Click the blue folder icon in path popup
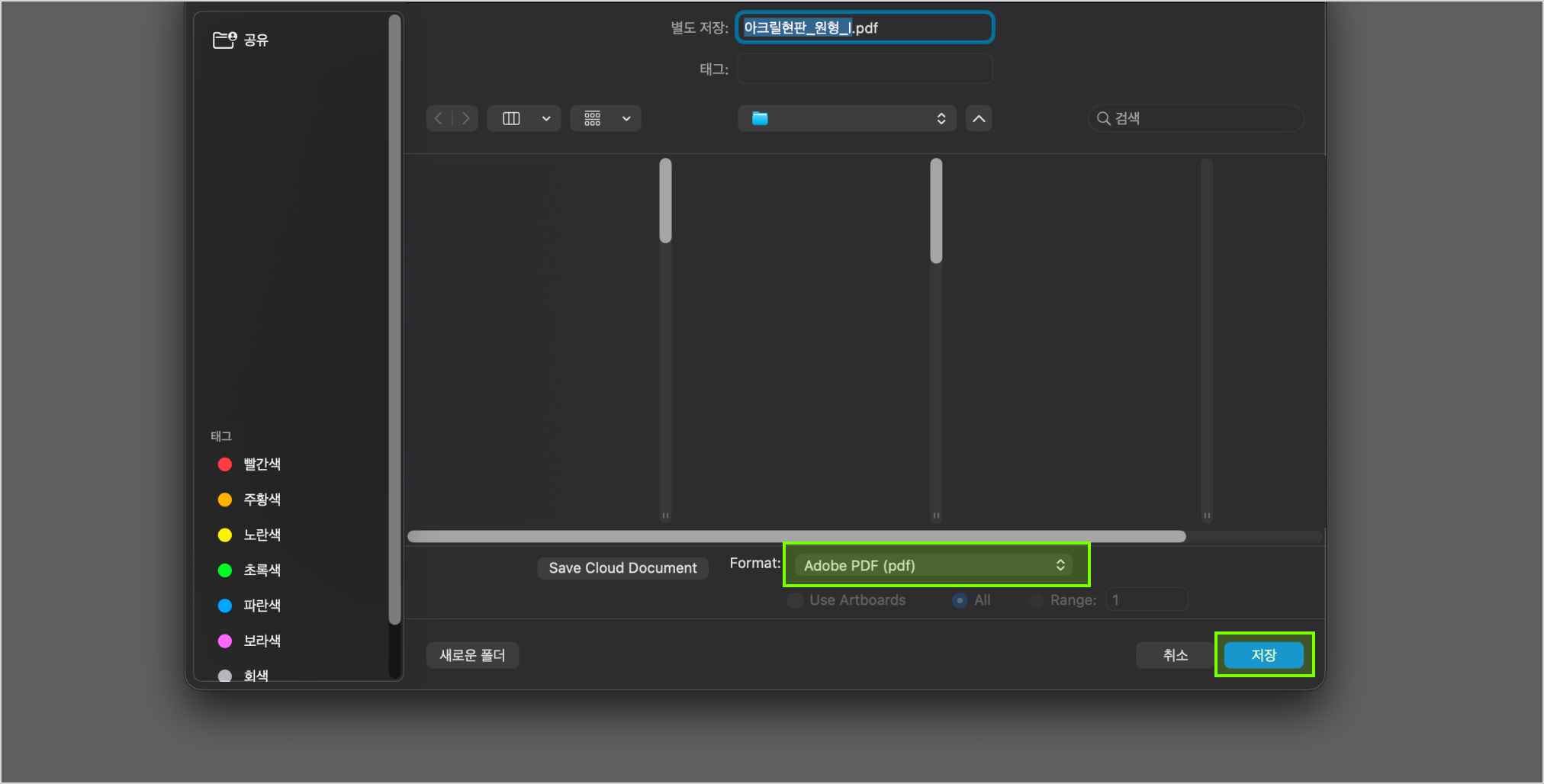 click(760, 118)
